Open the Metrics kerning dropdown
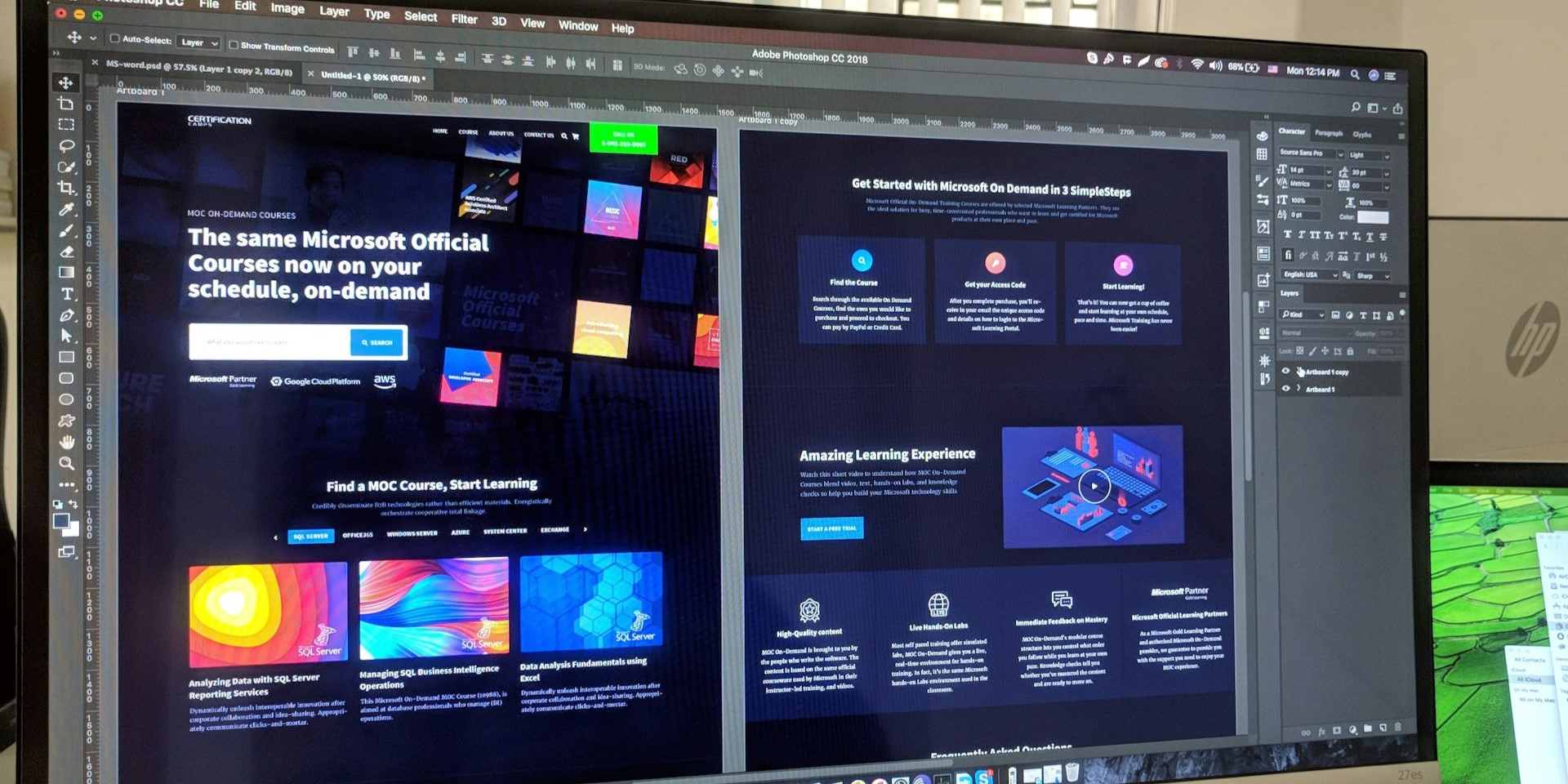 coord(1311,185)
